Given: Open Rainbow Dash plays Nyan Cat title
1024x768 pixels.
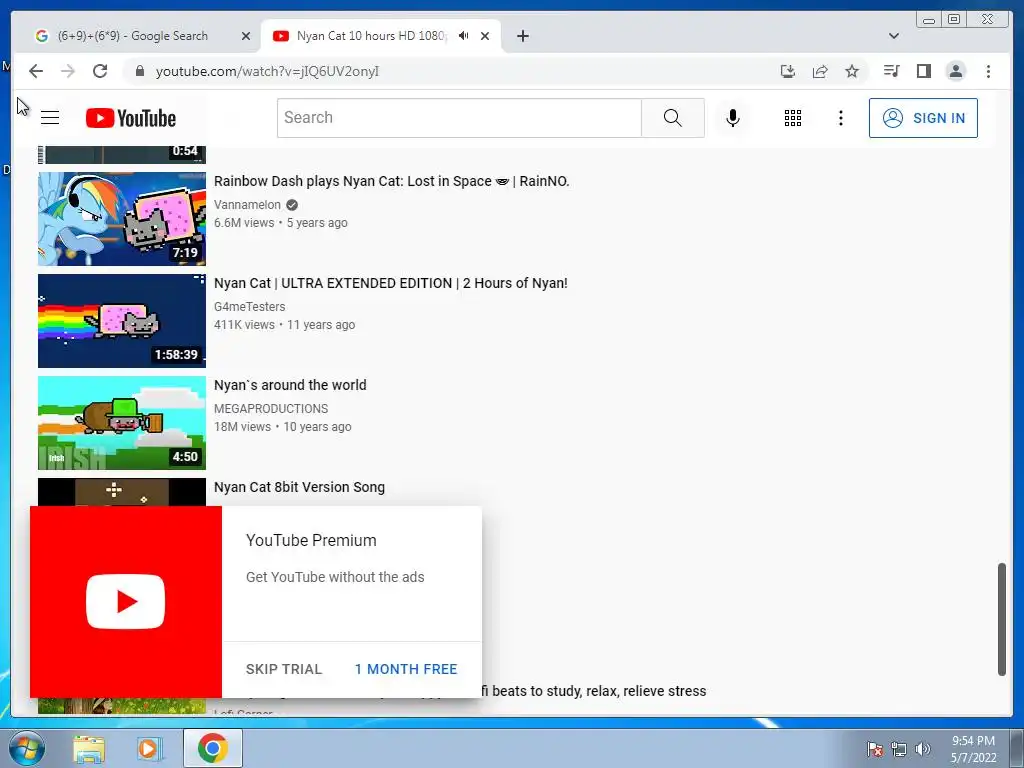Looking at the screenshot, I should pos(391,182).
